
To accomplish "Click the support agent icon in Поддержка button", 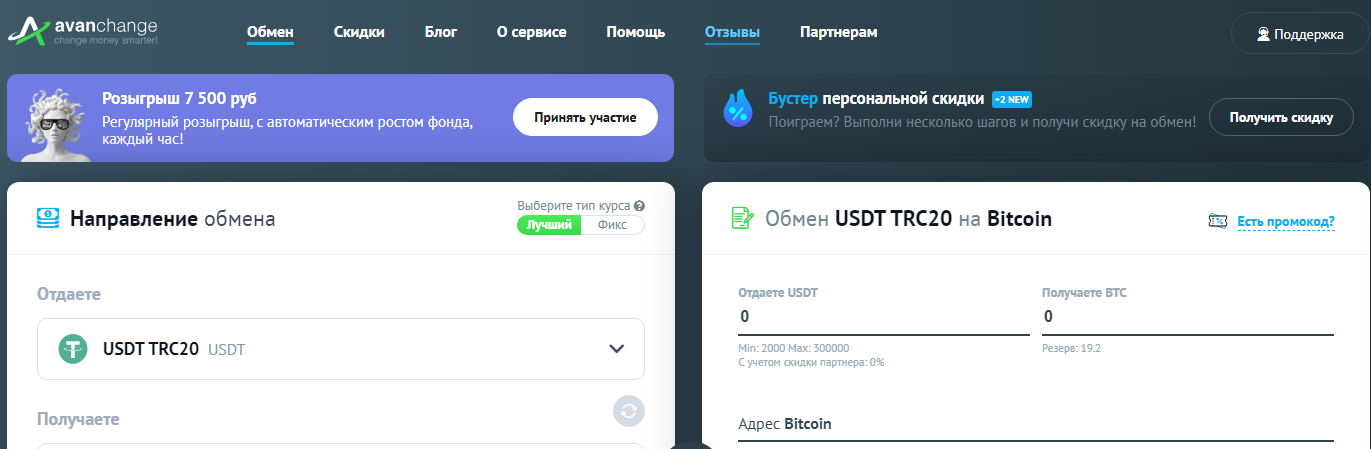I will click(1264, 34).
